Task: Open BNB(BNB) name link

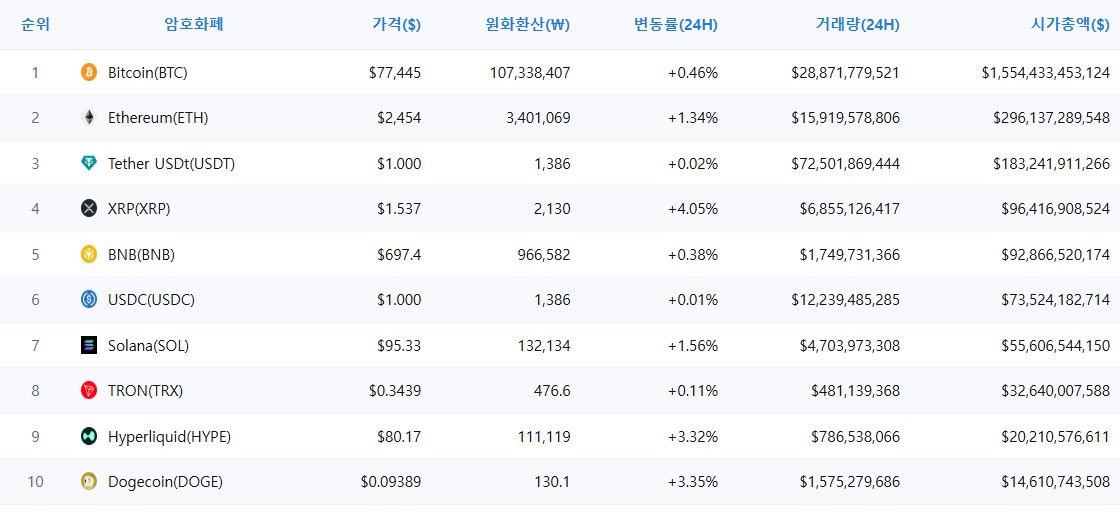Action: pyautogui.click(x=141, y=254)
